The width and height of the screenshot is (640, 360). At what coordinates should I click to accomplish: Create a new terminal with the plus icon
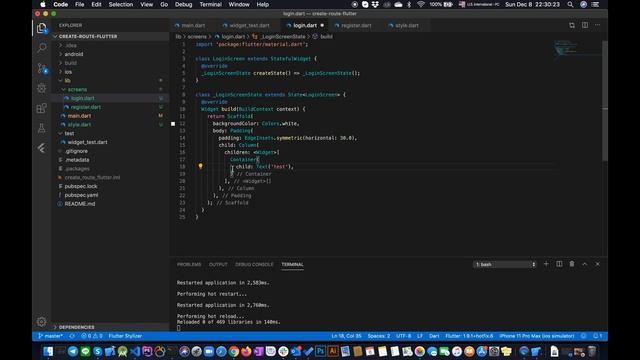click(546, 264)
